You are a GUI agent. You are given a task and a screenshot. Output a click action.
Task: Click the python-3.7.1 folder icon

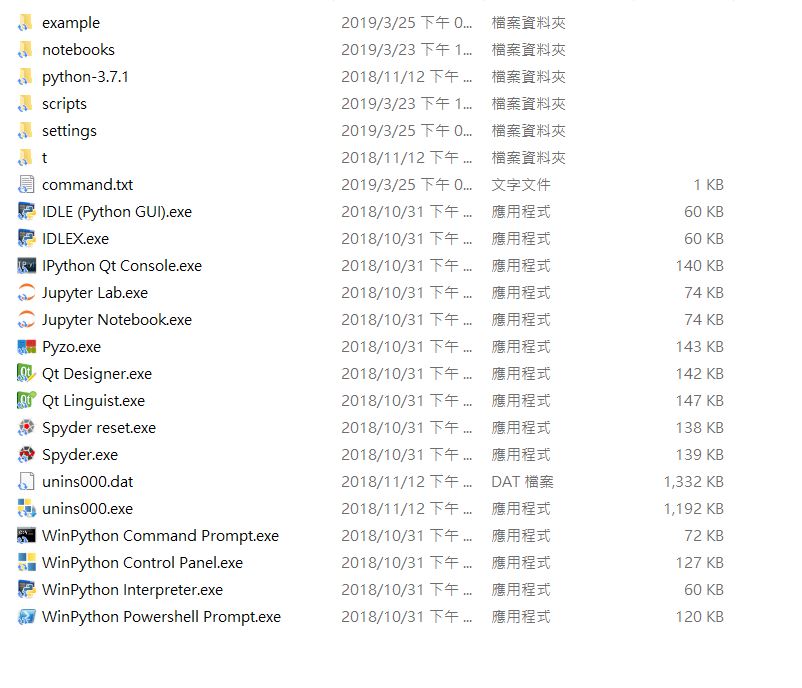pos(26,77)
